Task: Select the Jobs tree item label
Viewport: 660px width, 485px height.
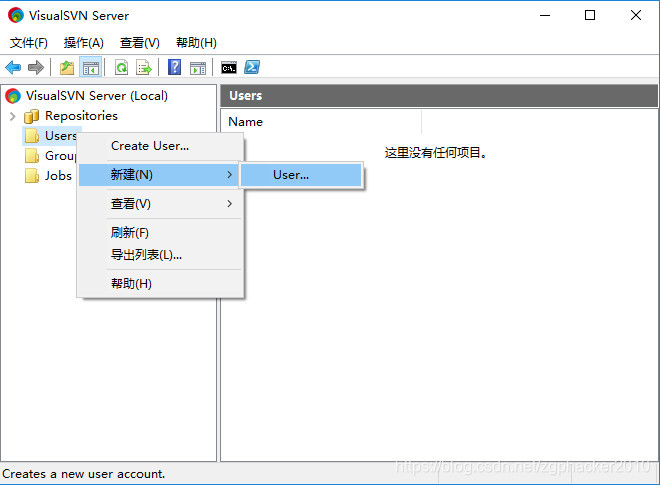Action: point(58,176)
